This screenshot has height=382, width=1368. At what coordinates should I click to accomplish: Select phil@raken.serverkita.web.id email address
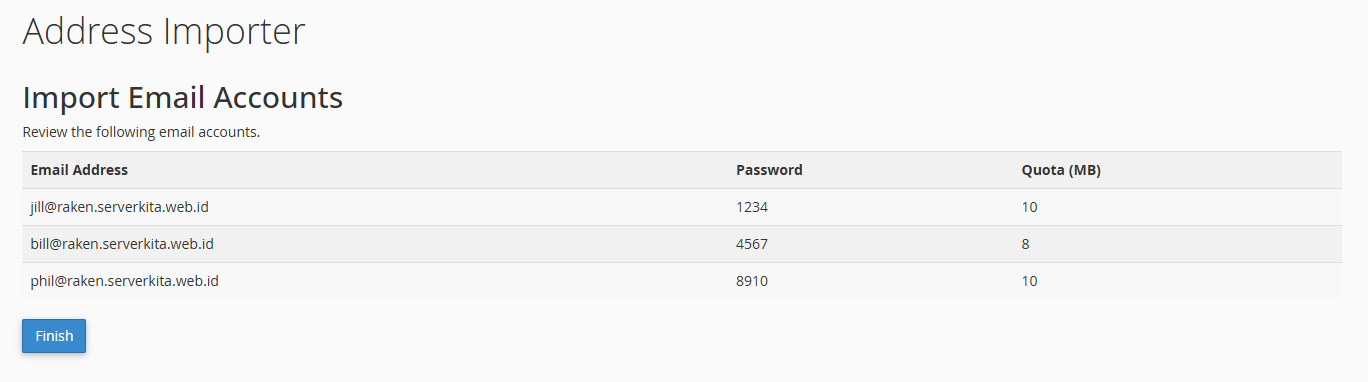pyautogui.click(x=125, y=281)
